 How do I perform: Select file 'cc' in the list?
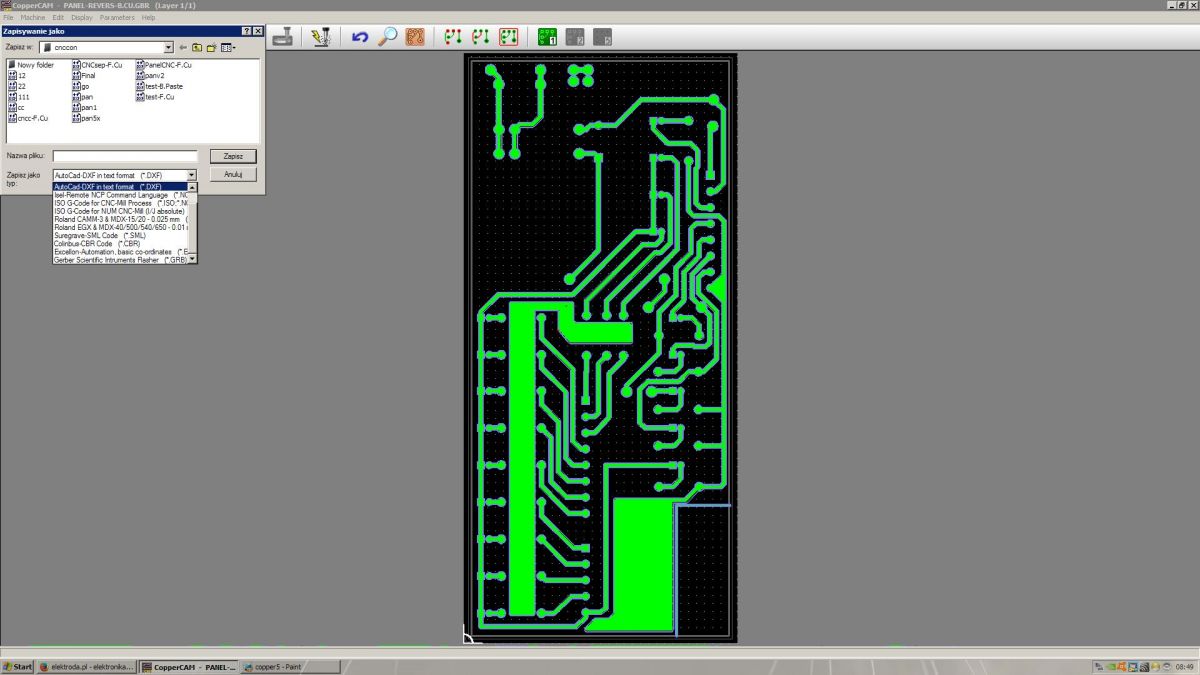click(x=16, y=107)
